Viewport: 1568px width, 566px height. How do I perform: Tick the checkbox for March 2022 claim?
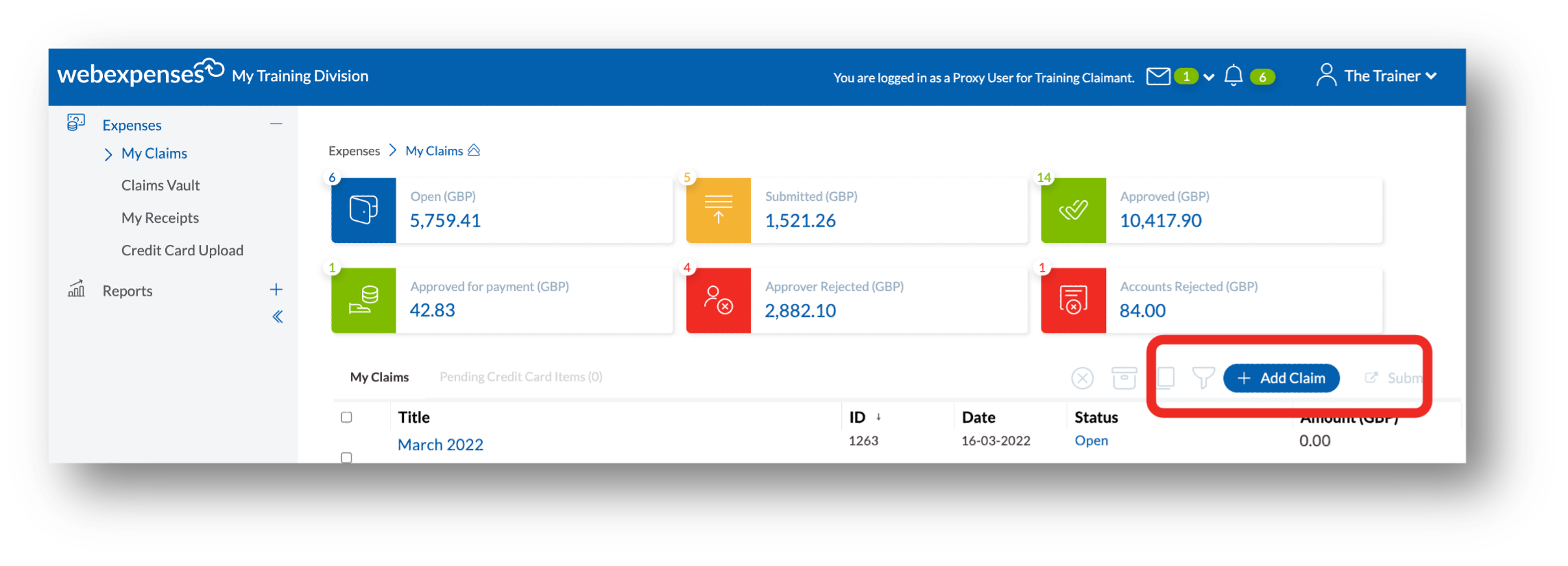(x=346, y=457)
